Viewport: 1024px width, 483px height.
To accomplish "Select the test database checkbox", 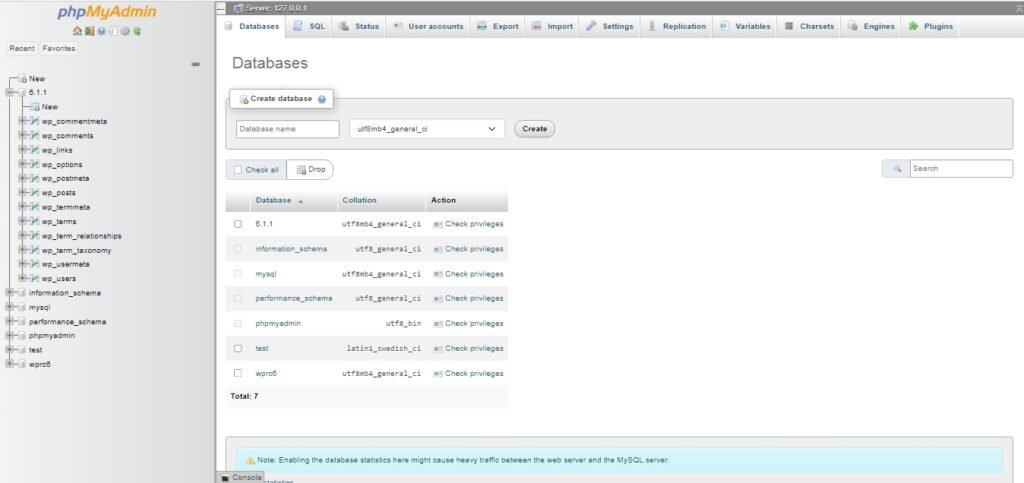I will (238, 349).
